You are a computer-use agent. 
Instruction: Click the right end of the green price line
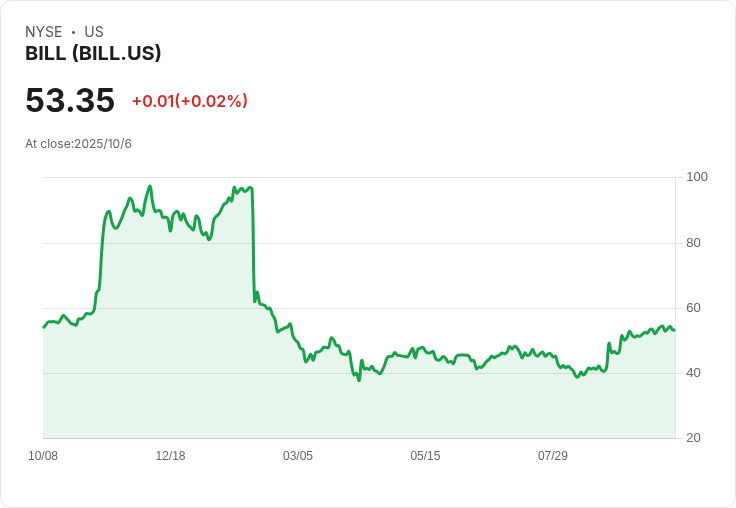[674, 330]
